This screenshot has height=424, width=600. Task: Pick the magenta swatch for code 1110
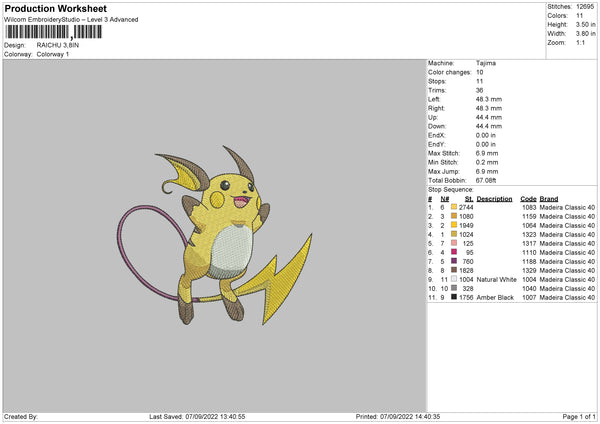[454, 252]
